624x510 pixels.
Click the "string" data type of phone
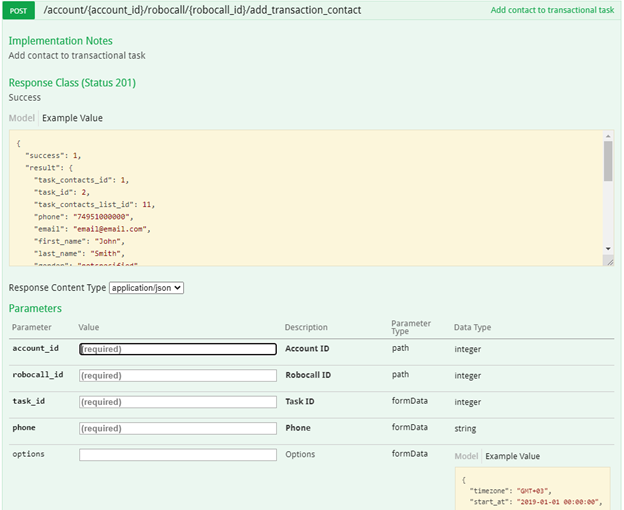coord(465,429)
